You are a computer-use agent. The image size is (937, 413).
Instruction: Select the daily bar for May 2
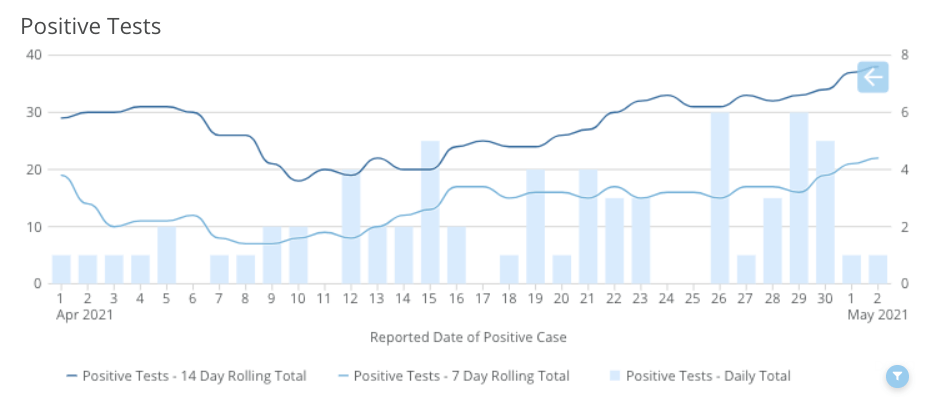point(877,269)
